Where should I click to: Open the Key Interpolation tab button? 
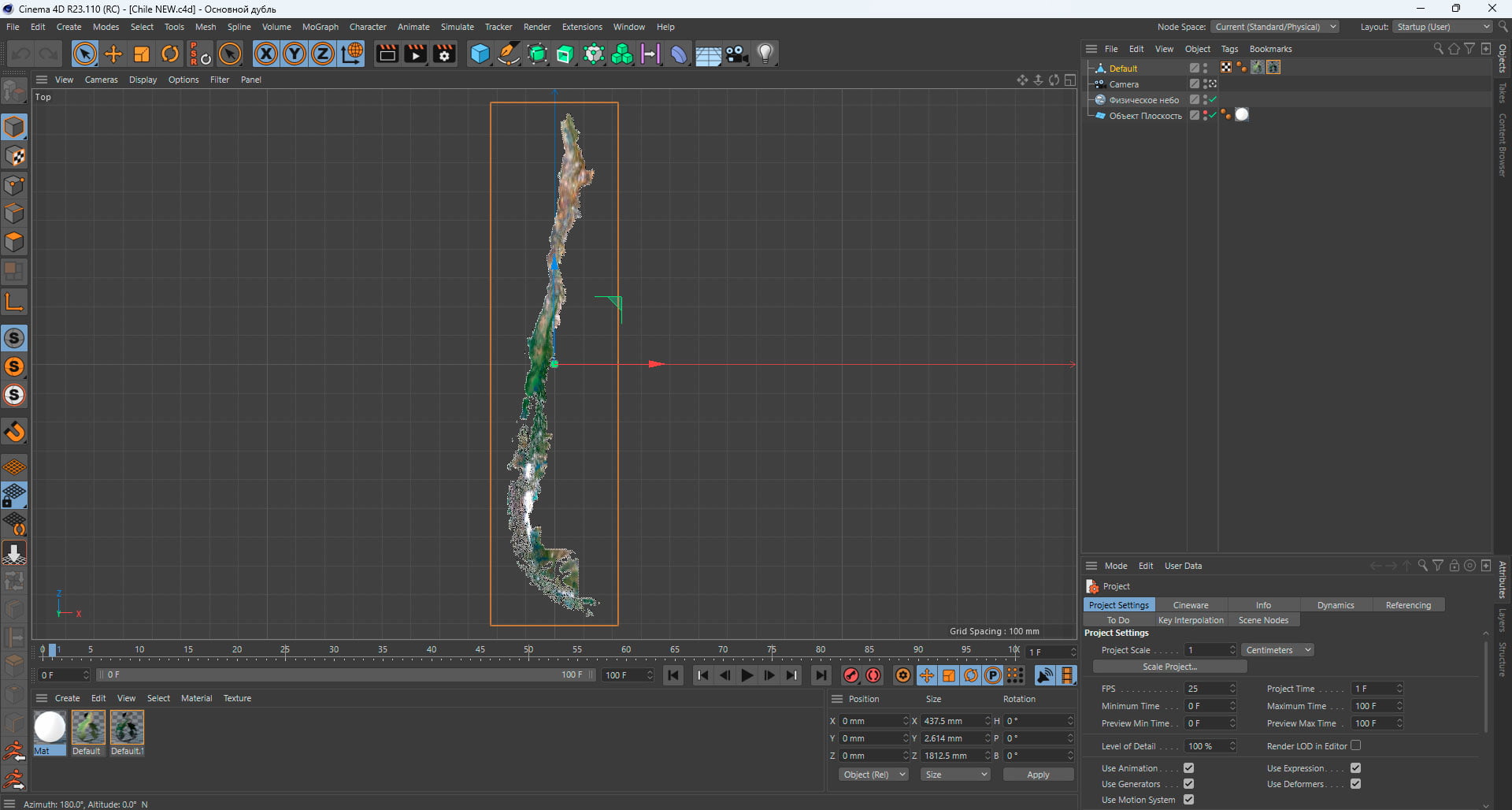1191,620
